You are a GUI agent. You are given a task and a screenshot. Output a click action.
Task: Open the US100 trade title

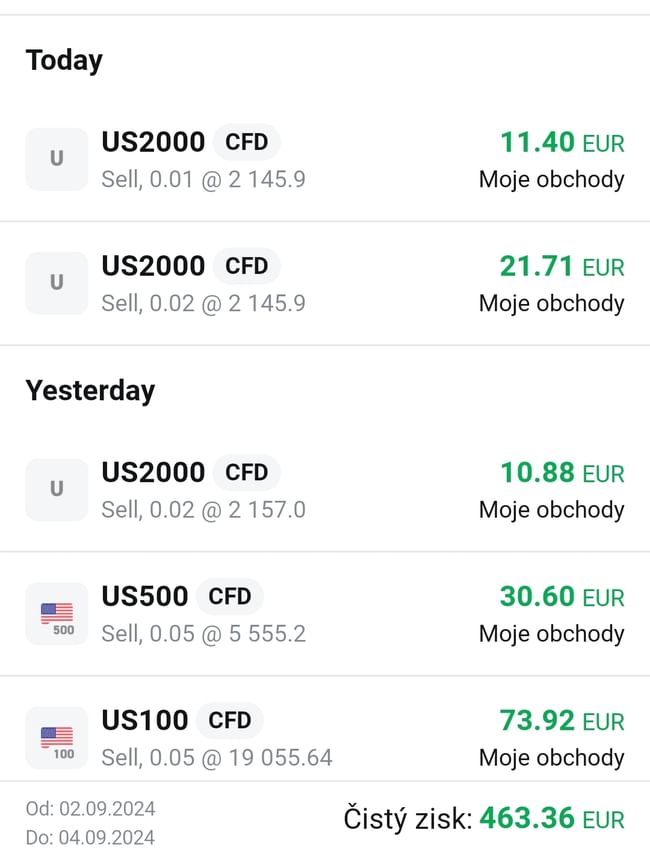pyautogui.click(x=145, y=720)
